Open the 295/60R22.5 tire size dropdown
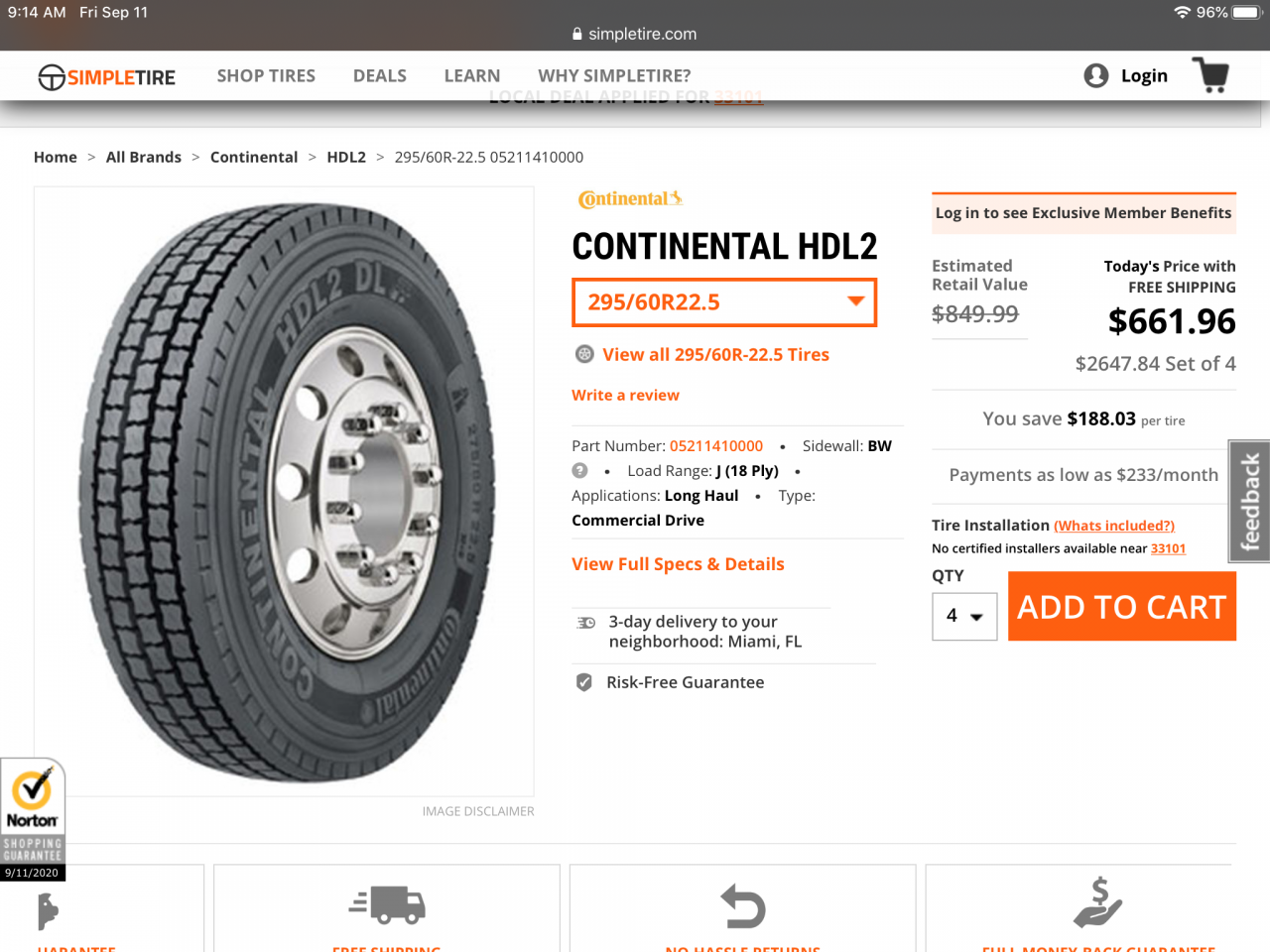Screen dimensions: 1270x952 pos(724,302)
